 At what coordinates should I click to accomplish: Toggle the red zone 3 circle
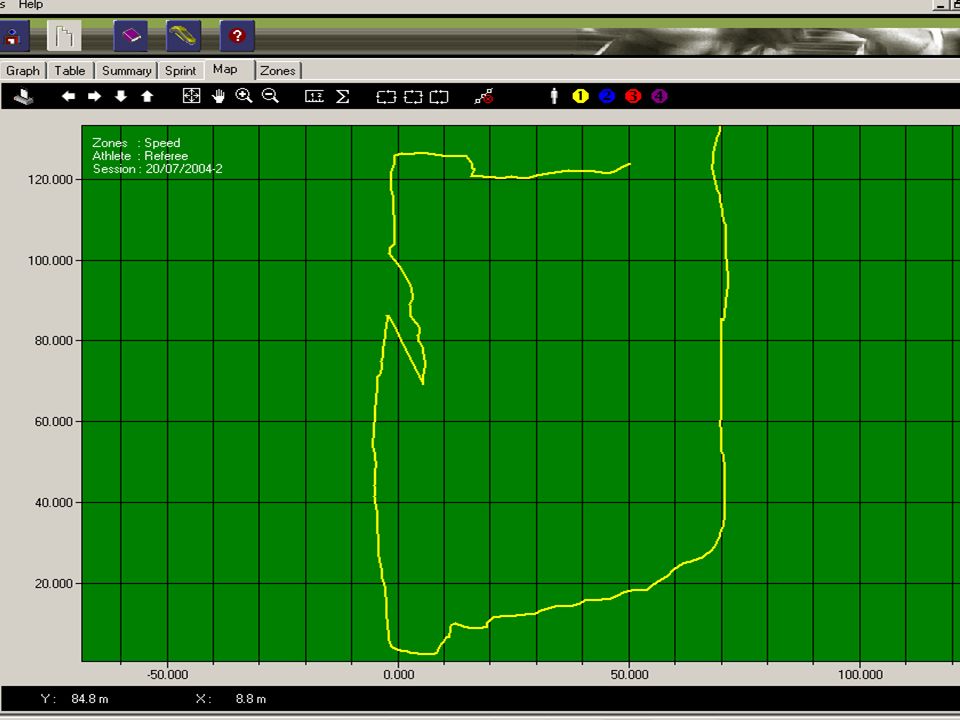point(633,96)
